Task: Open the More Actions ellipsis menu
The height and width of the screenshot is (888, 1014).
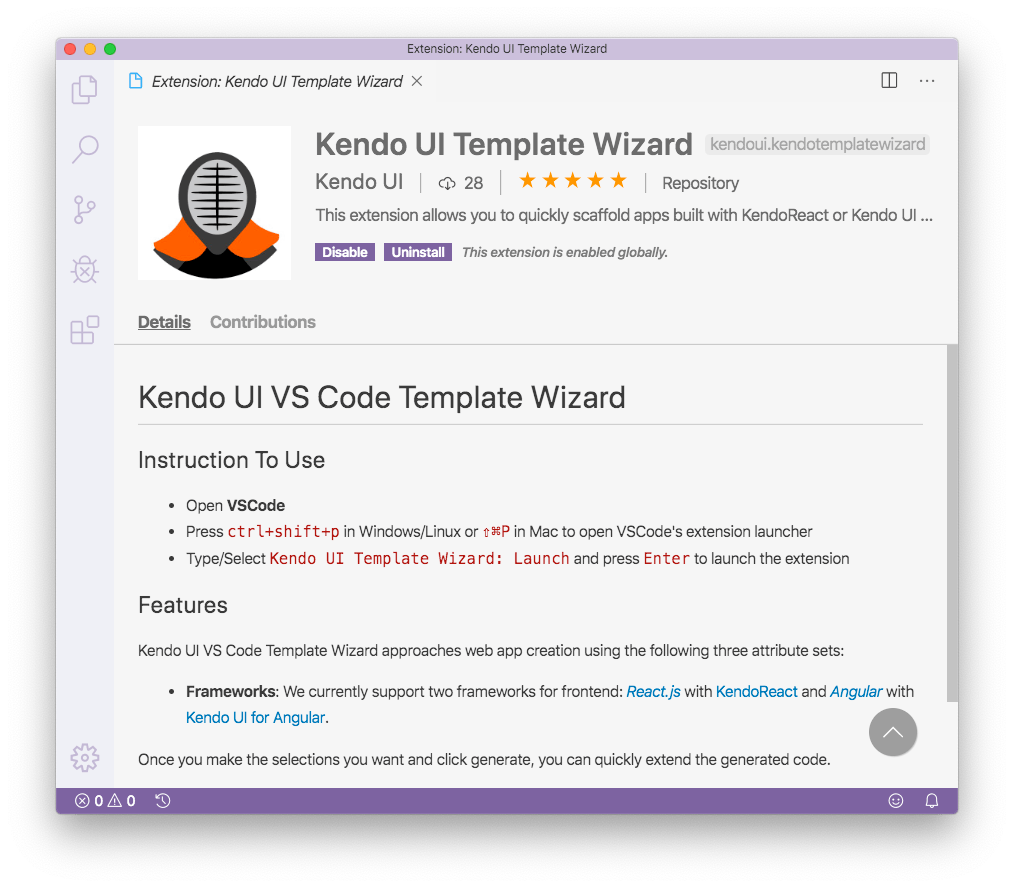Action: click(x=927, y=81)
